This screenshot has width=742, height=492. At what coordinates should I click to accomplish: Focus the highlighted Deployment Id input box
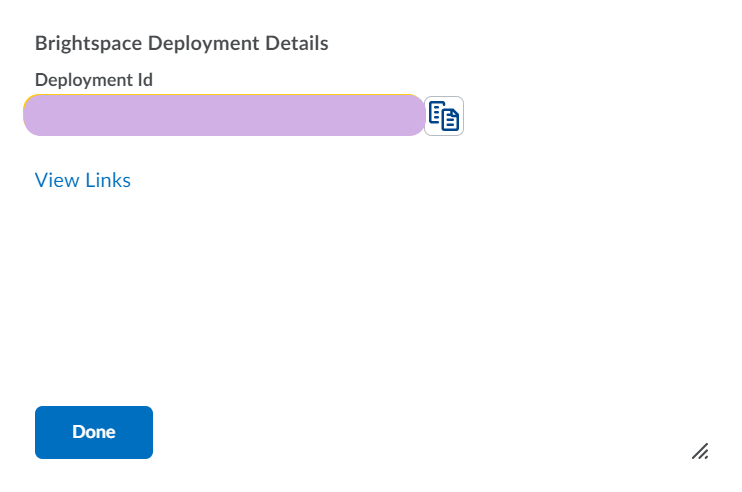point(224,116)
